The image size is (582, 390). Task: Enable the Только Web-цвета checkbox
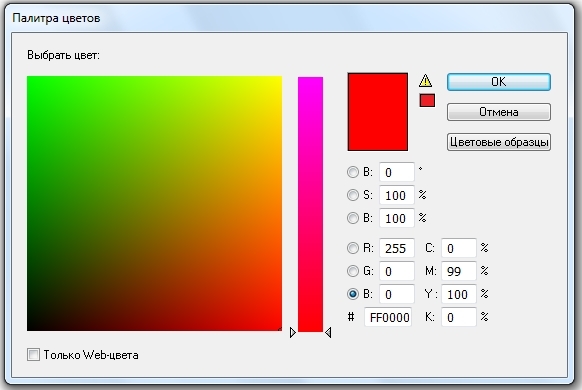(x=33, y=355)
